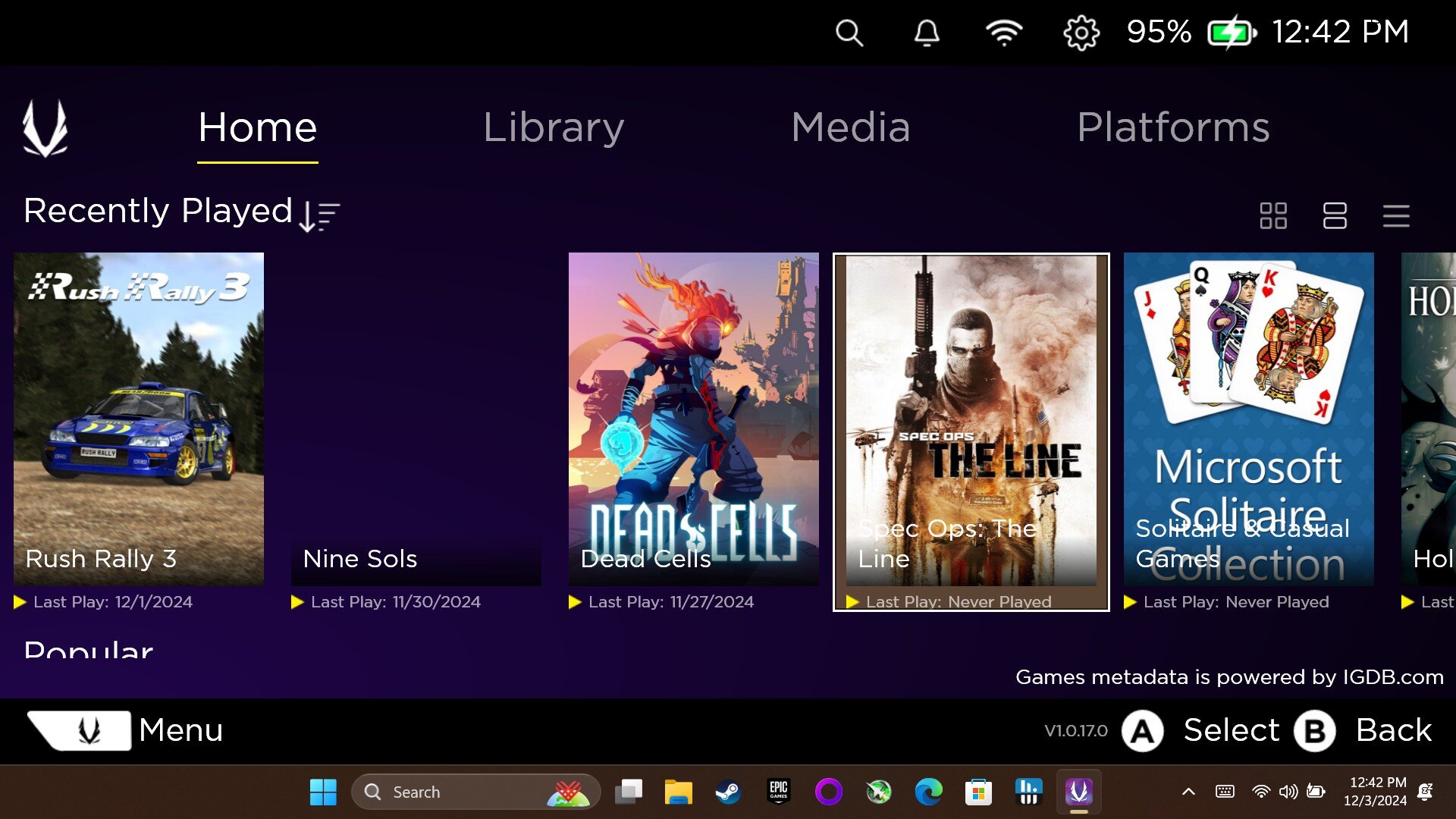
Task: Switch to two-row card view icon
Action: click(x=1335, y=215)
